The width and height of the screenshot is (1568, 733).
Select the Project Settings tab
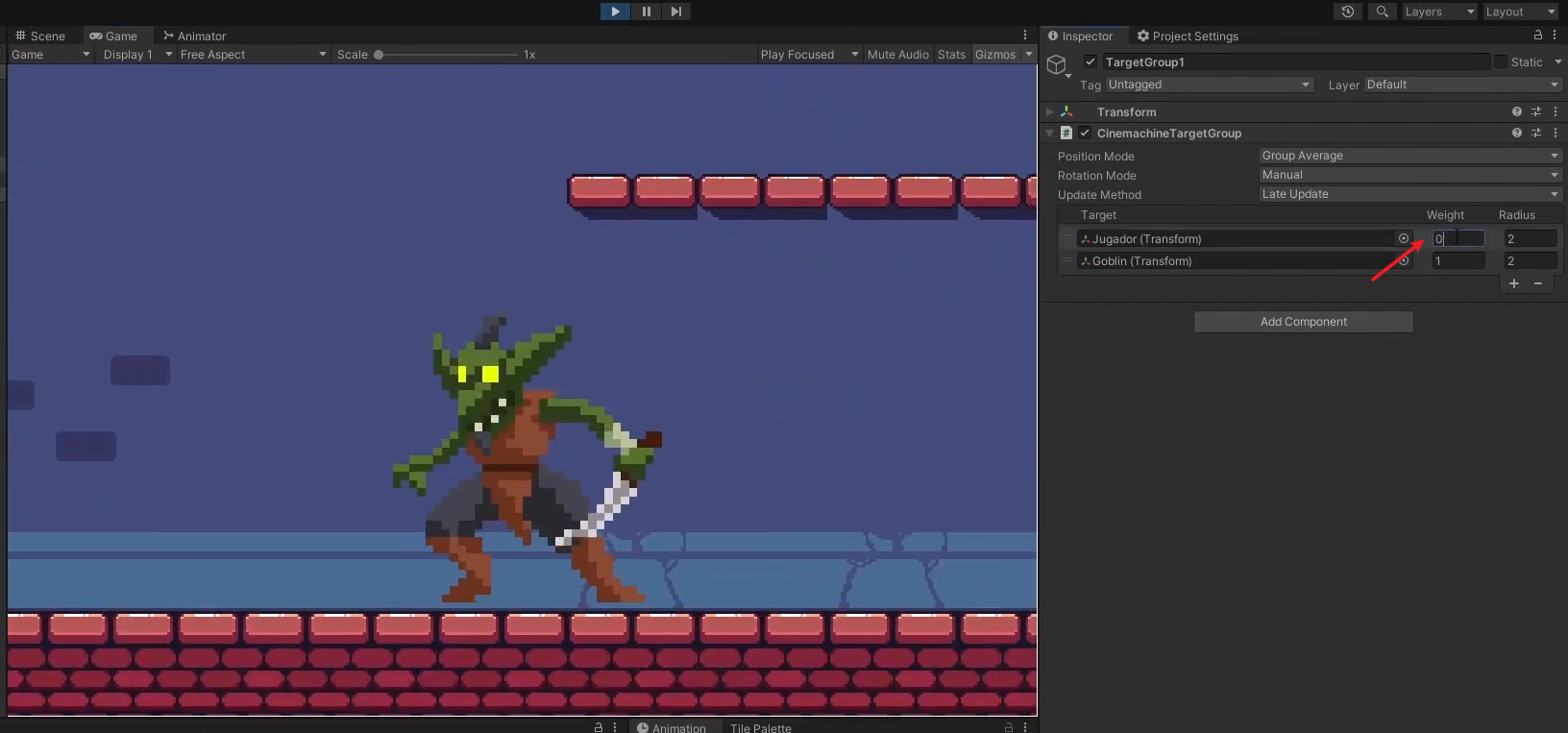coord(1188,36)
